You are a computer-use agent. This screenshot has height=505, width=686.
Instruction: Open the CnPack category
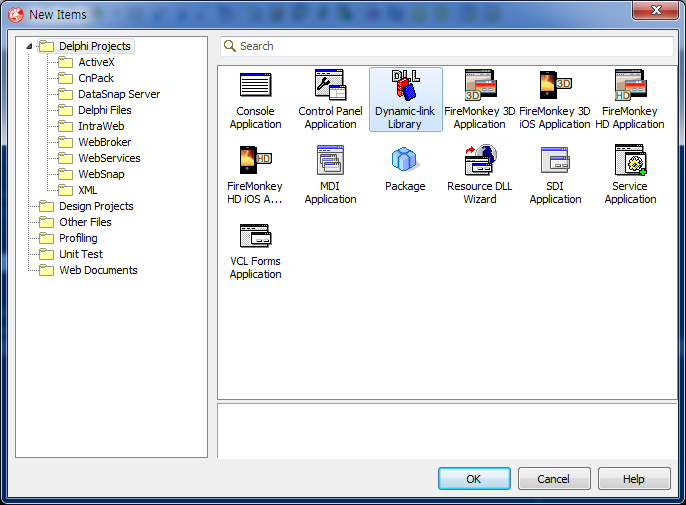(86, 78)
